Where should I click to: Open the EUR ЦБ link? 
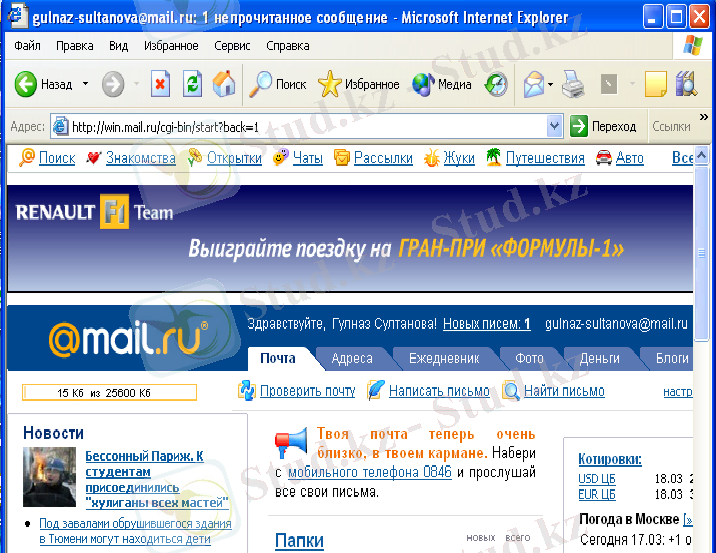[x=597, y=495]
